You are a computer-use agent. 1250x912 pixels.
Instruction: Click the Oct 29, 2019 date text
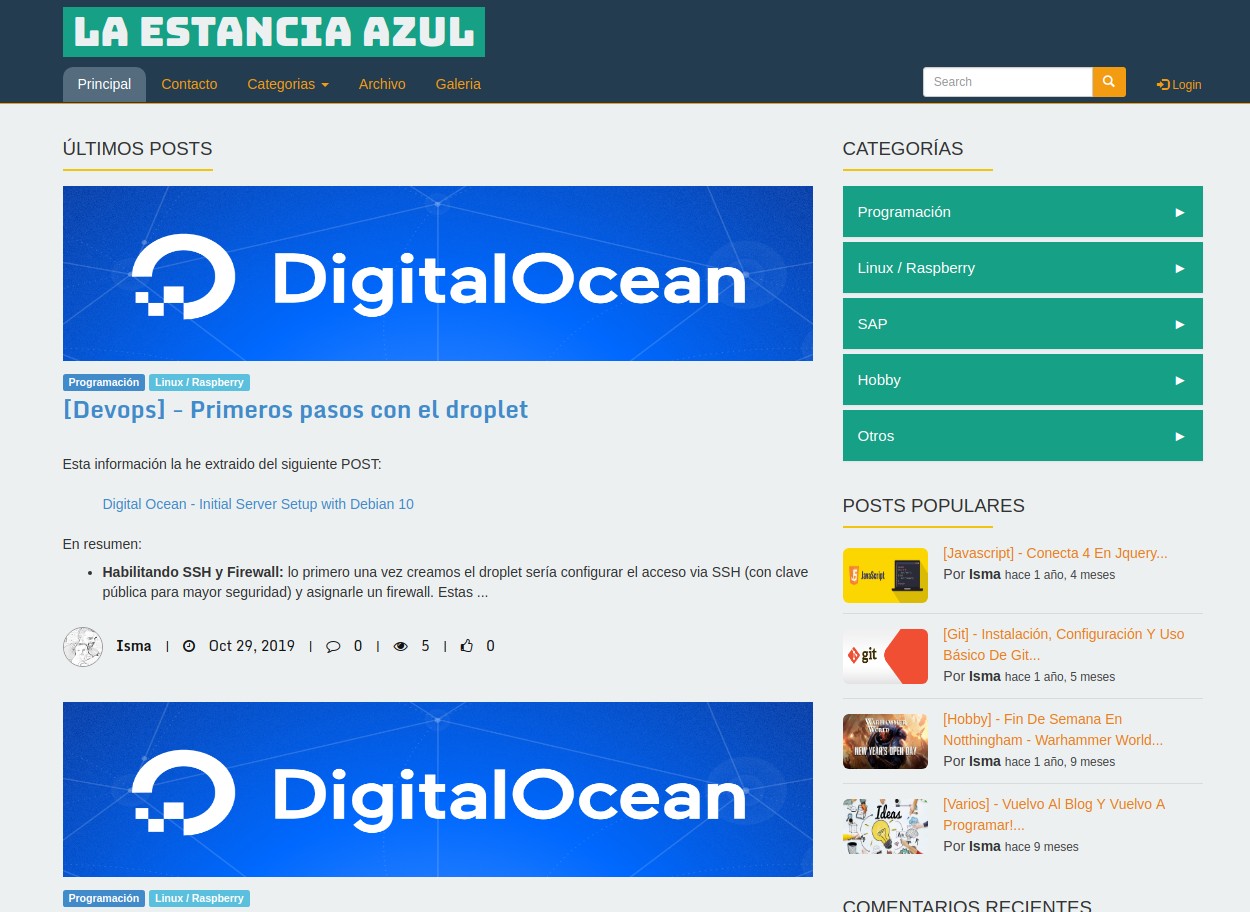[252, 646]
